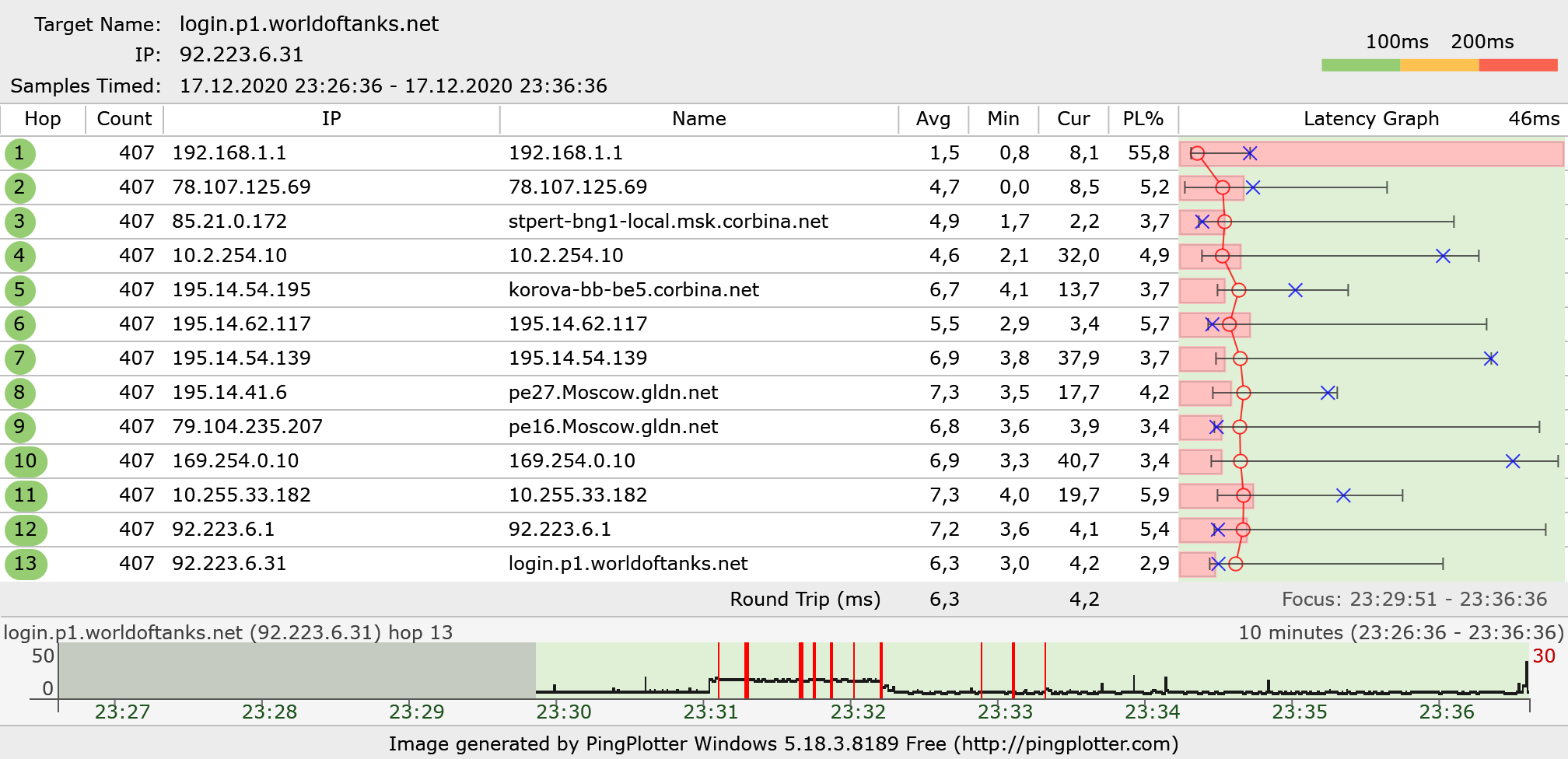This screenshot has width=1568, height=759.
Task: Click the blue X marker in hop 4 graph
Action: pos(1443,256)
